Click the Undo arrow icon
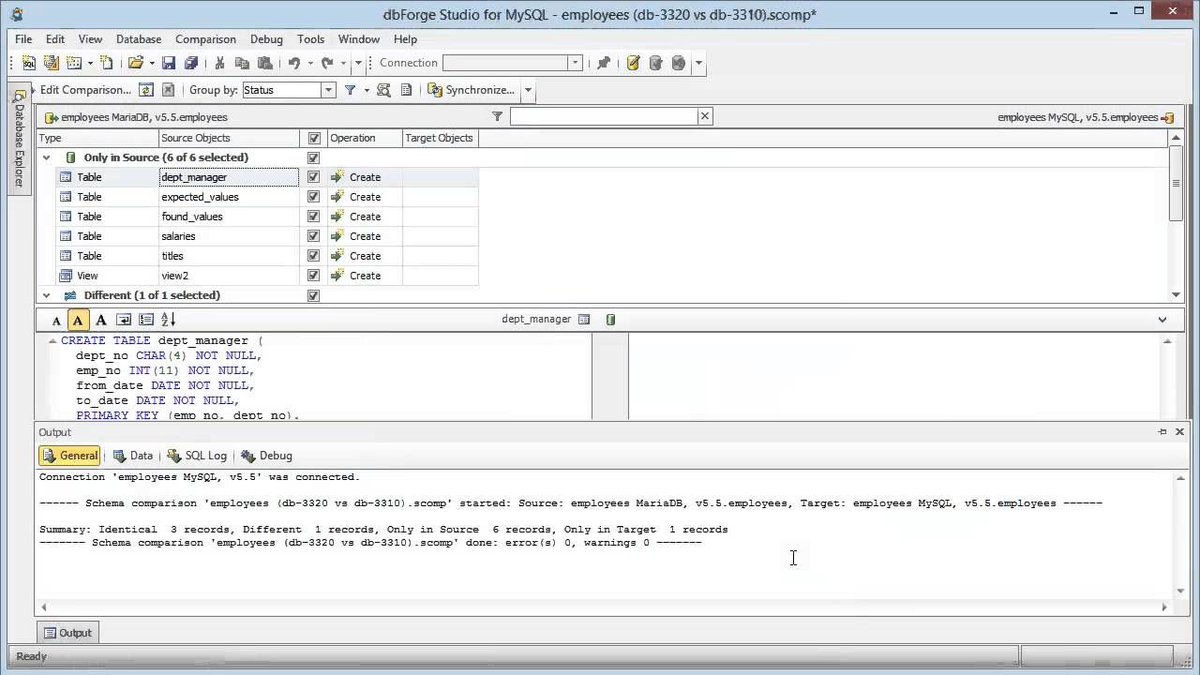Screen dimensions: 1200x675 click(x=294, y=63)
